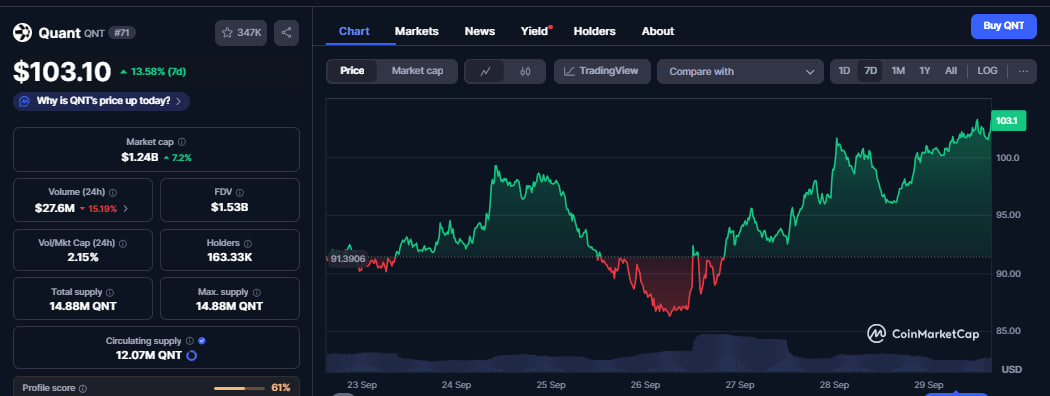Show Holders info icon

click(247, 243)
